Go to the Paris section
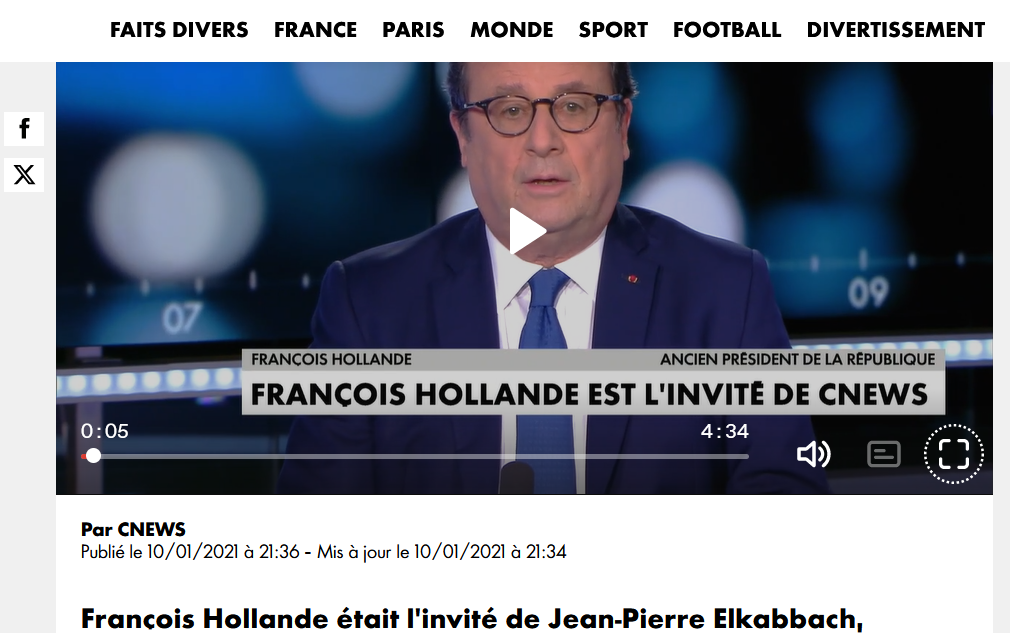Image resolution: width=1010 pixels, height=633 pixels. (x=413, y=30)
